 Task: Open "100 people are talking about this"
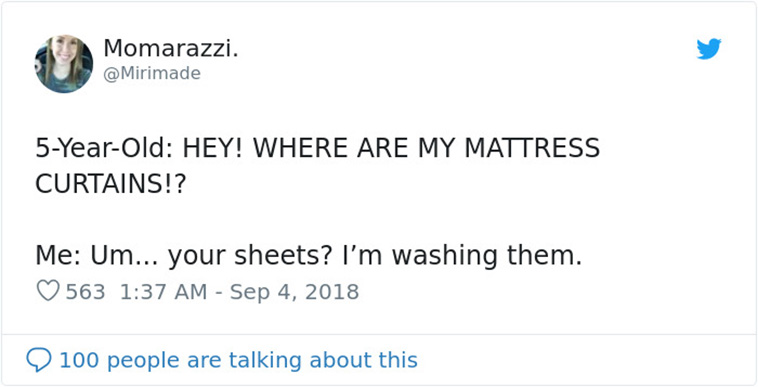[238, 360]
